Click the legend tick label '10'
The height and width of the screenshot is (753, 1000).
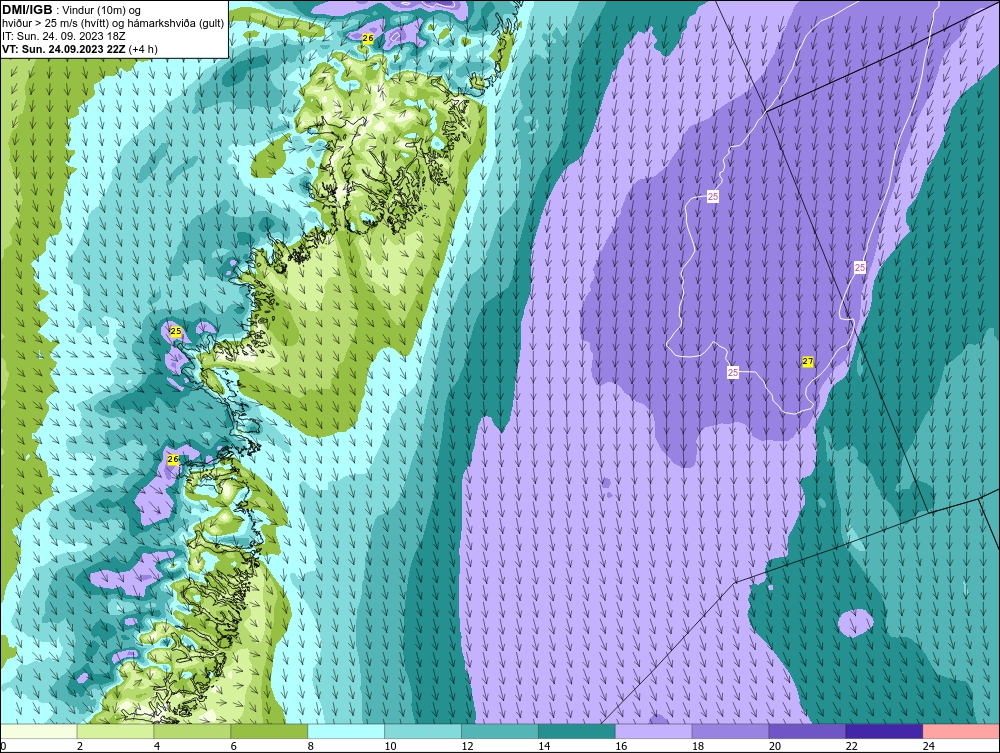point(390,746)
